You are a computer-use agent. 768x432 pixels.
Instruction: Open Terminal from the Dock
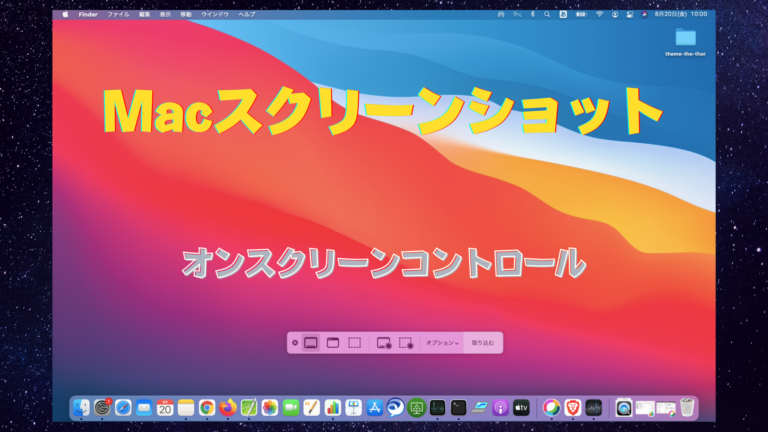pos(458,408)
